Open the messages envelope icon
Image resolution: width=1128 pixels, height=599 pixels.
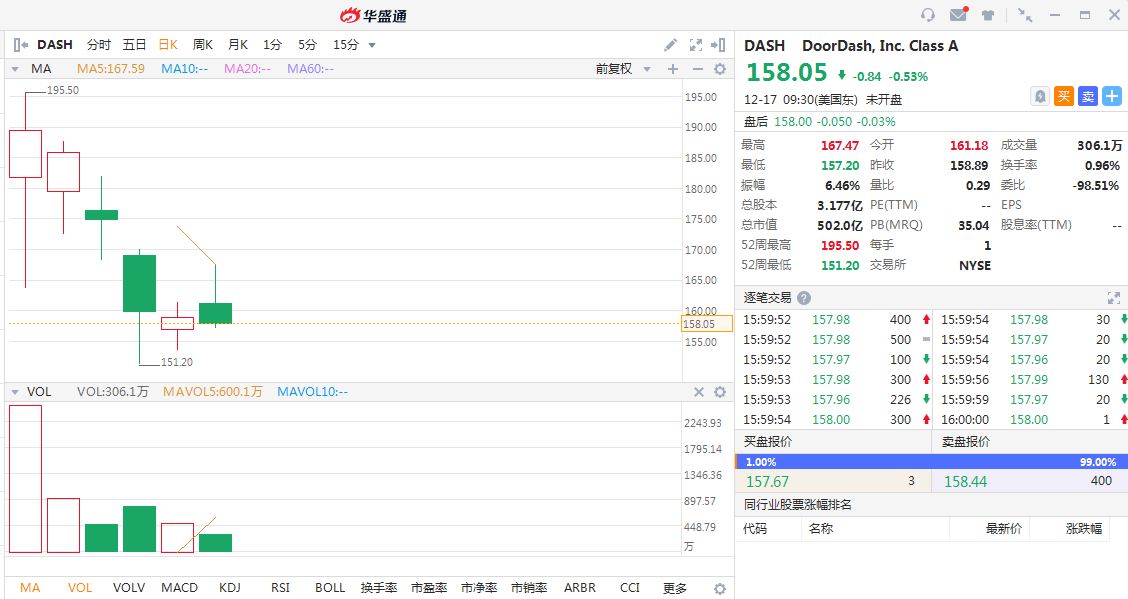958,15
